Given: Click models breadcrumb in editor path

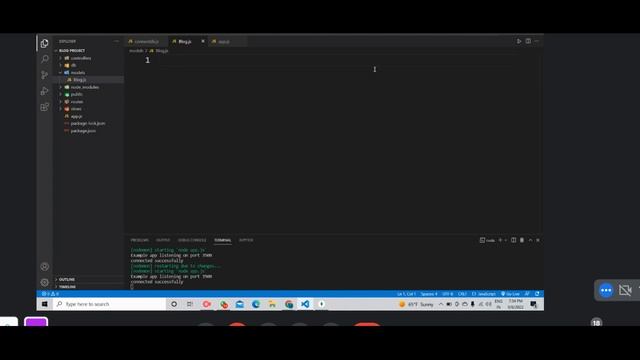Looking at the screenshot, I should 136,51.
